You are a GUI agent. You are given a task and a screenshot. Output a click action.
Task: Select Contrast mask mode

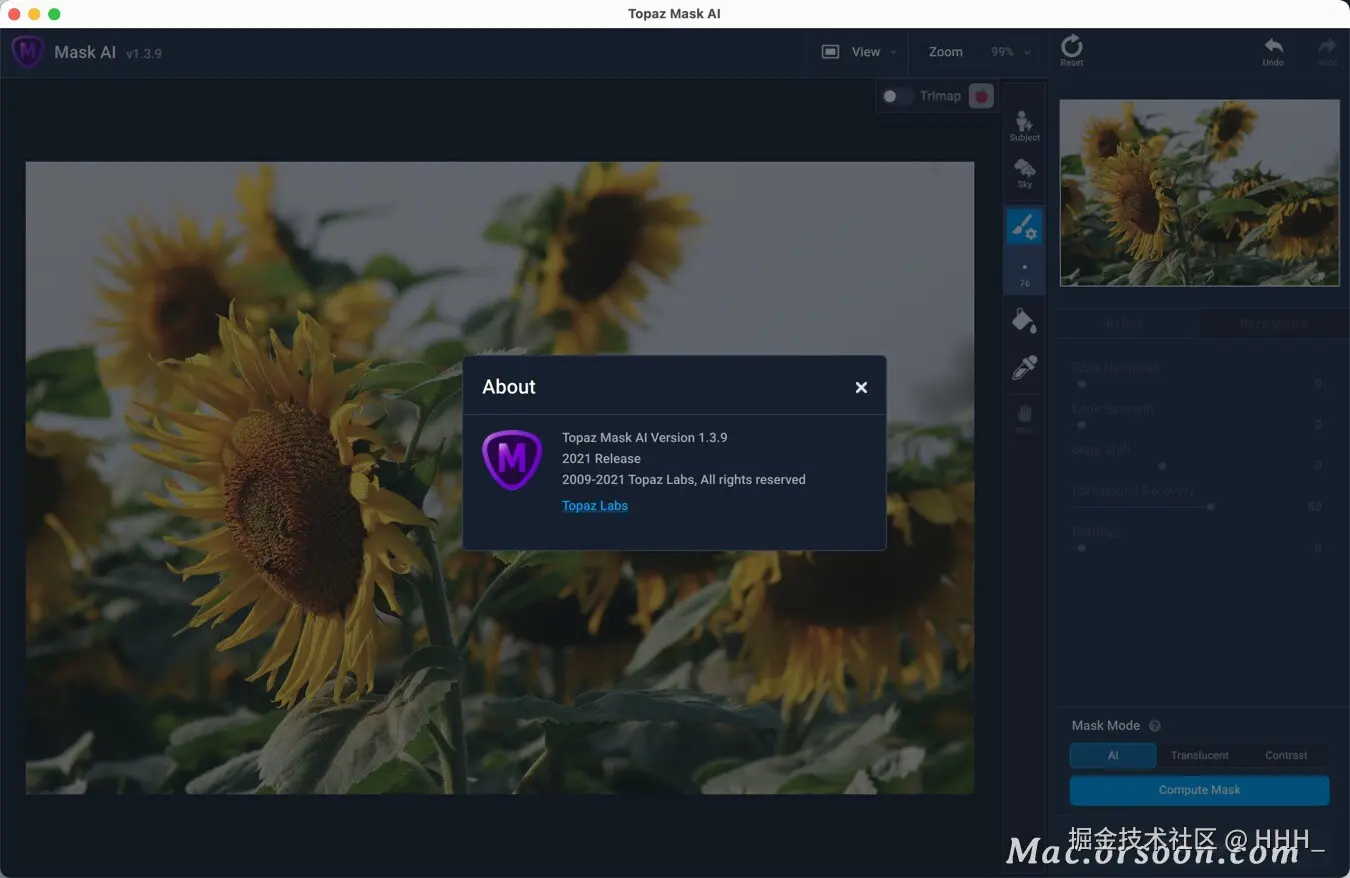(1286, 756)
